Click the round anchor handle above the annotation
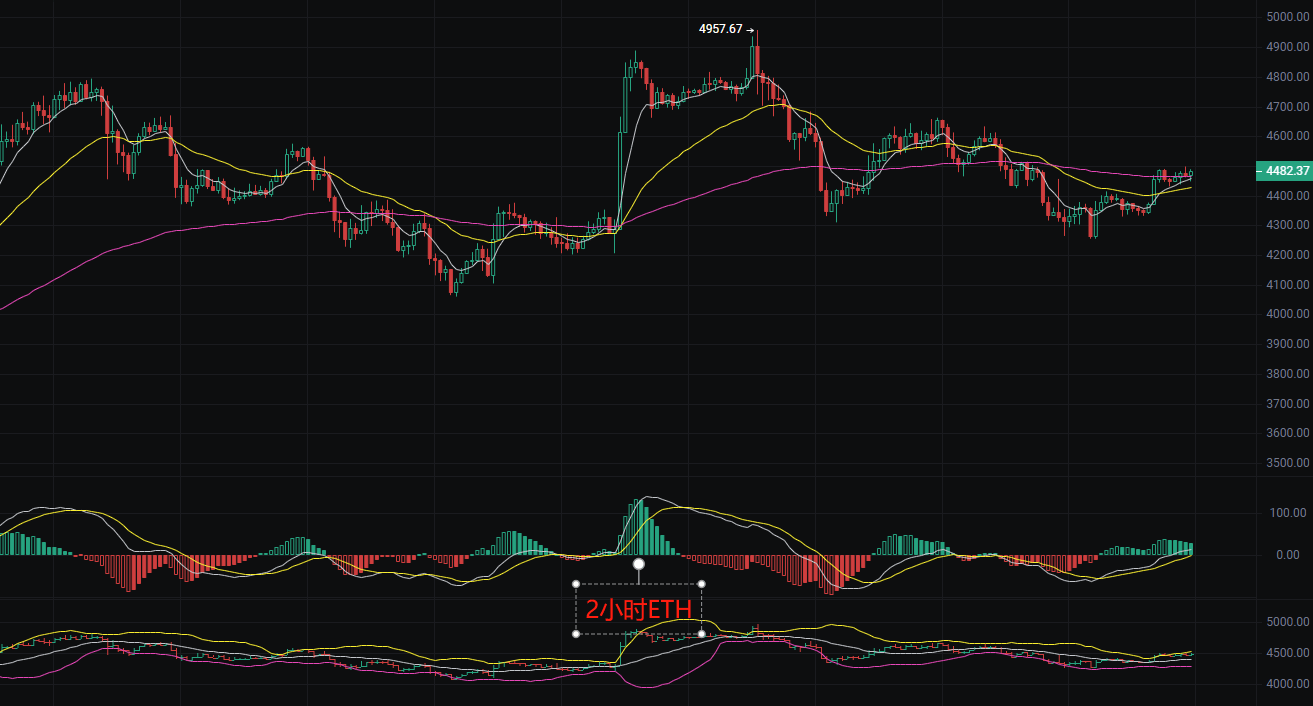This screenshot has width=1313, height=706. tap(639, 564)
